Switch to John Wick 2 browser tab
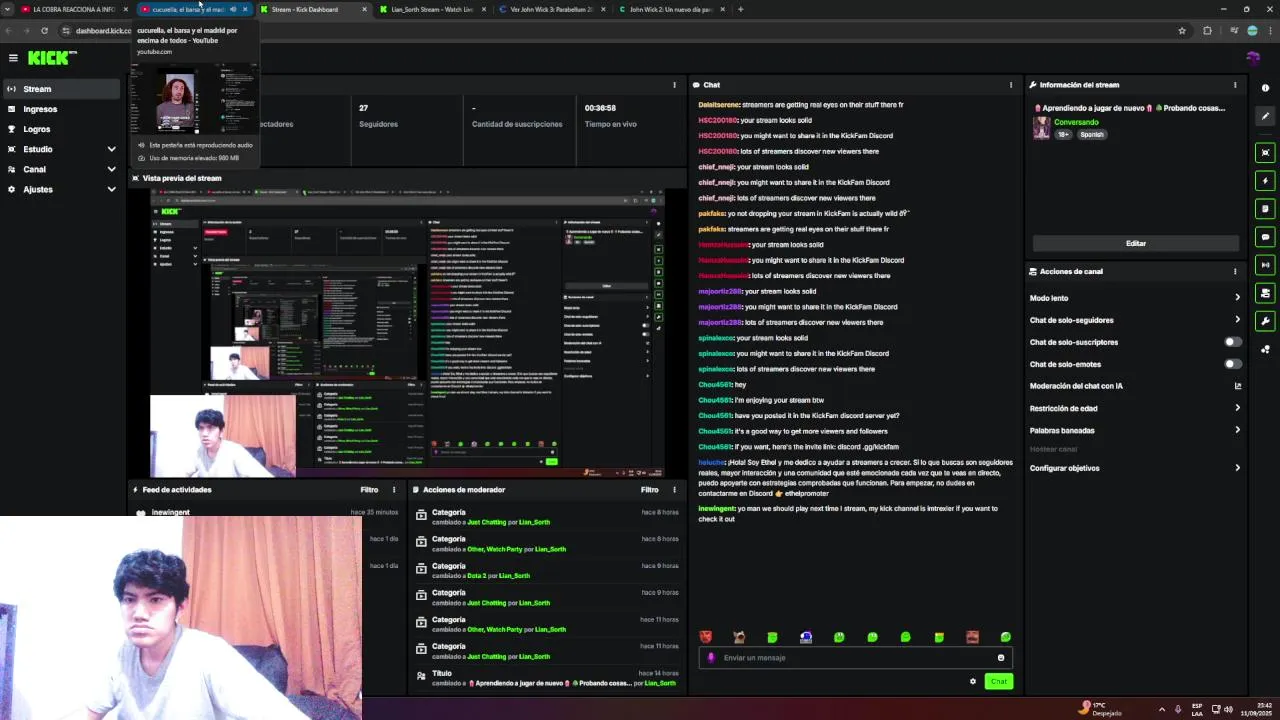The width and height of the screenshot is (1280, 720). click(670, 9)
